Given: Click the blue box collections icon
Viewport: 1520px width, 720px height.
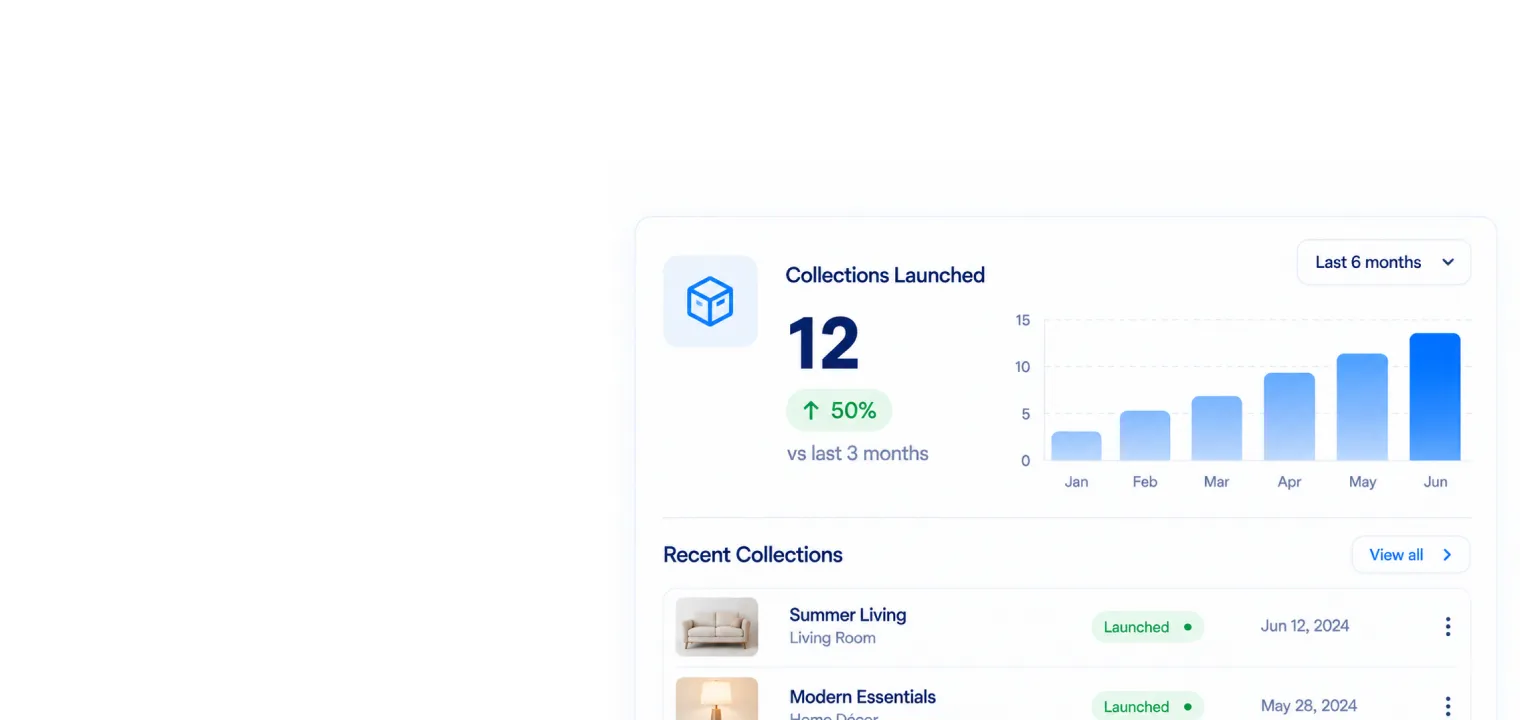Looking at the screenshot, I should pyautogui.click(x=710, y=301).
